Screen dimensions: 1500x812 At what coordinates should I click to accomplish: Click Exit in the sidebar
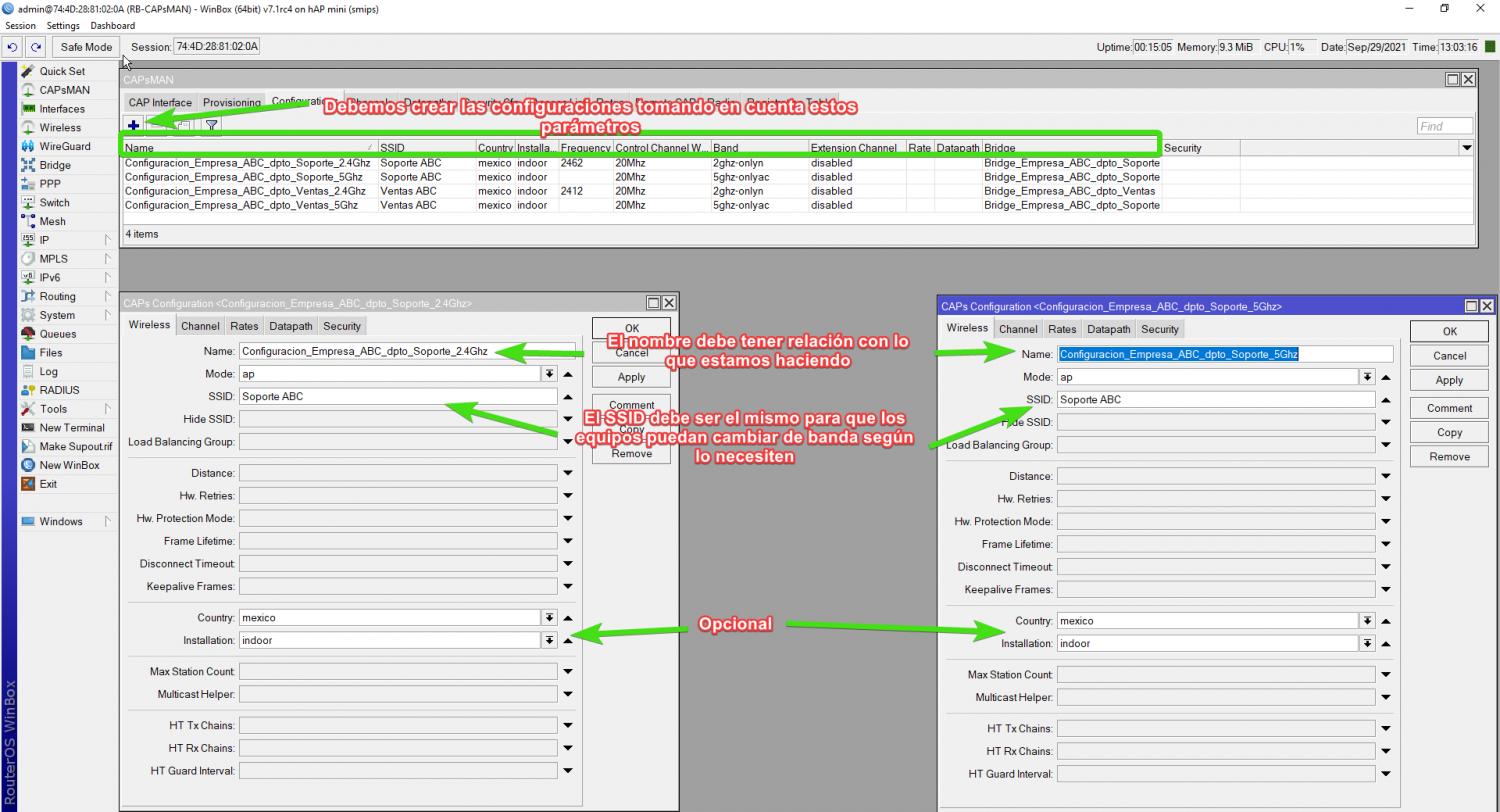[48, 484]
